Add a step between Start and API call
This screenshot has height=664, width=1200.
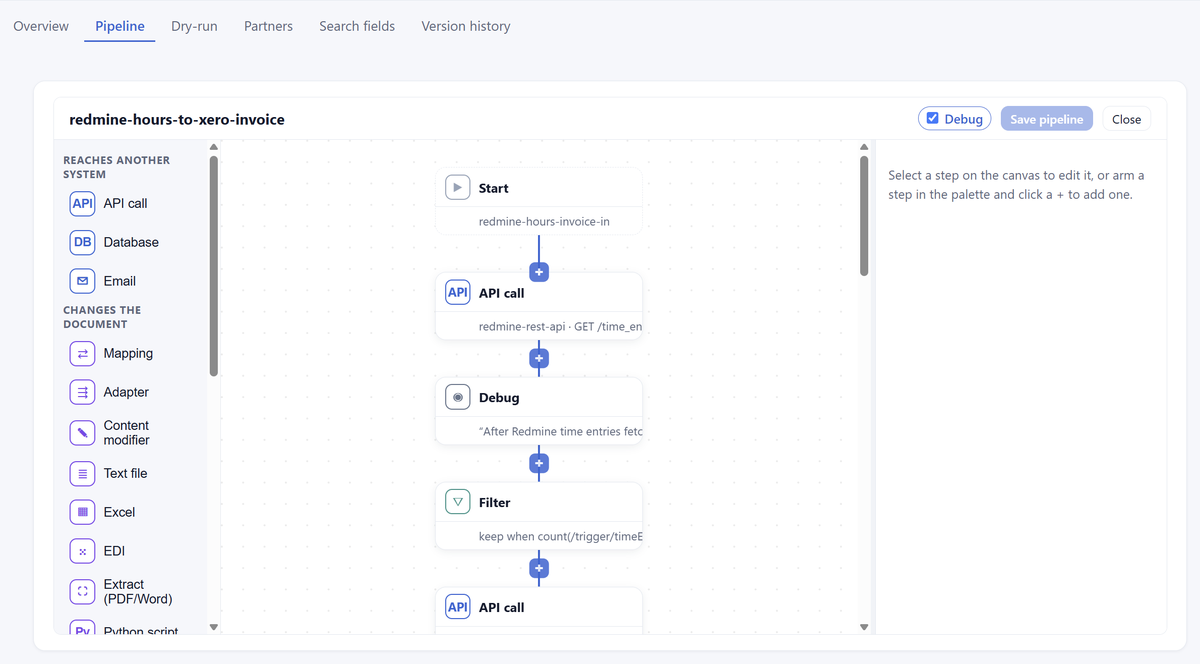coord(539,272)
